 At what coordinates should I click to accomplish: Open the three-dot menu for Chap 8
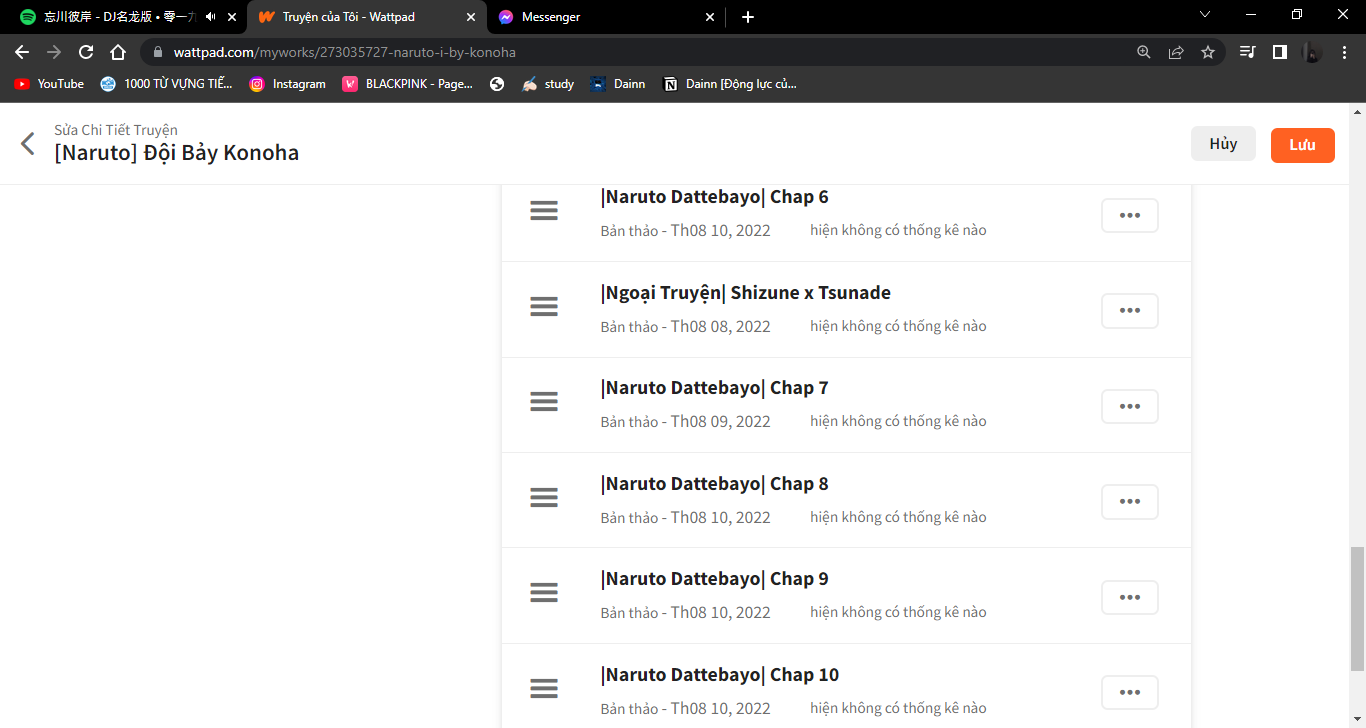coord(1130,502)
